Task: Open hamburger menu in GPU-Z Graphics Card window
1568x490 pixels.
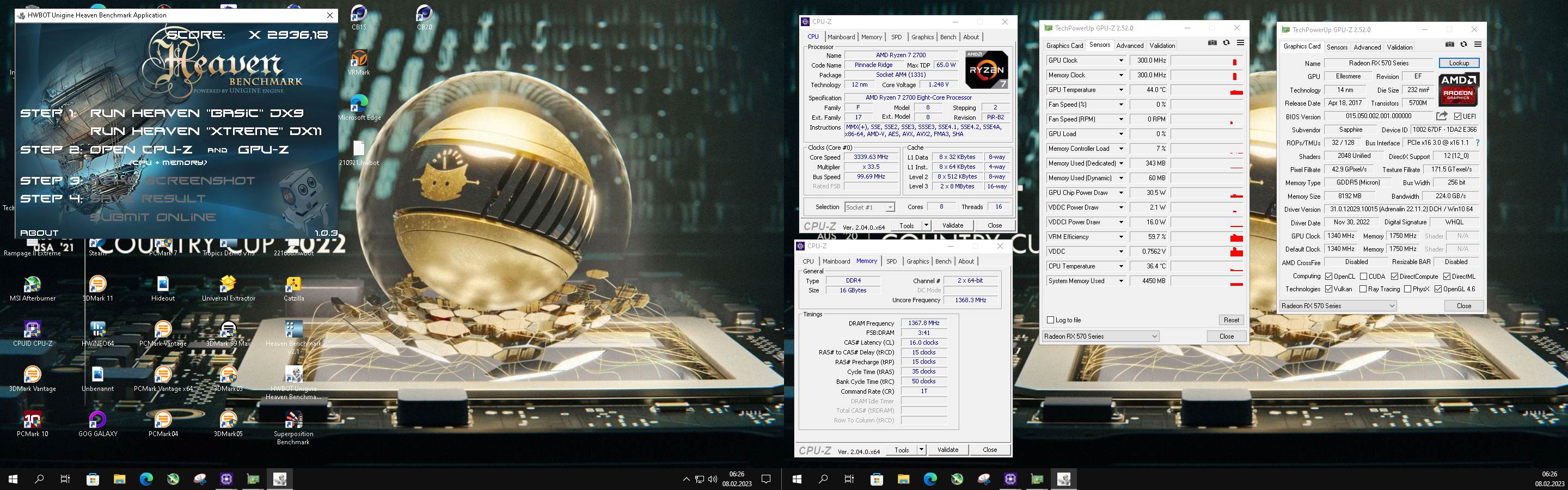Action: click(x=1478, y=45)
